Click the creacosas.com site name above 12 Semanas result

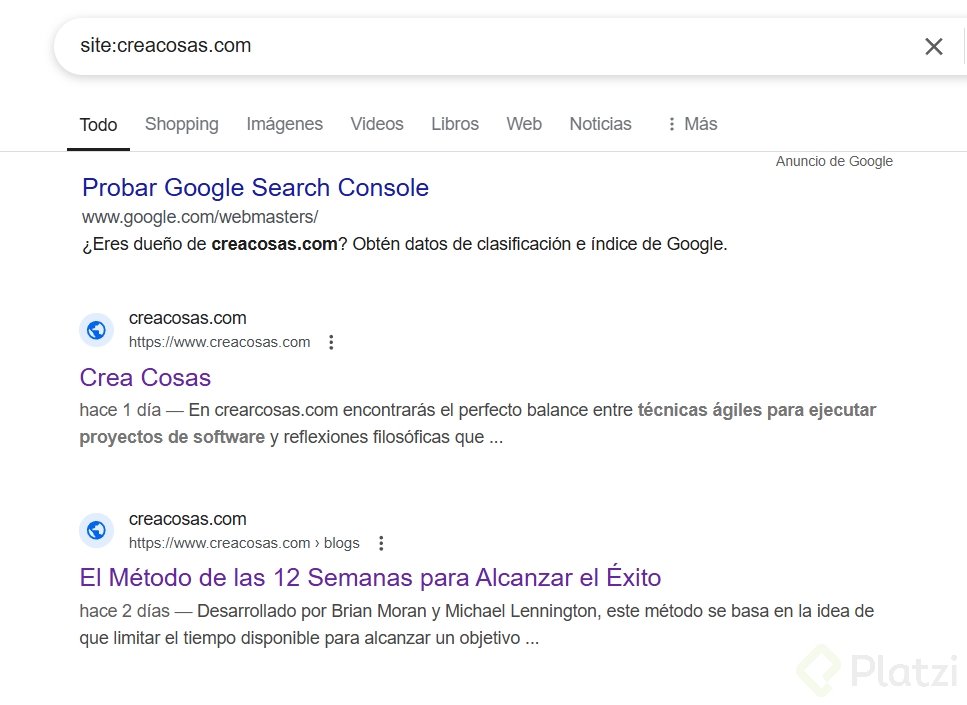pyautogui.click(x=187, y=519)
